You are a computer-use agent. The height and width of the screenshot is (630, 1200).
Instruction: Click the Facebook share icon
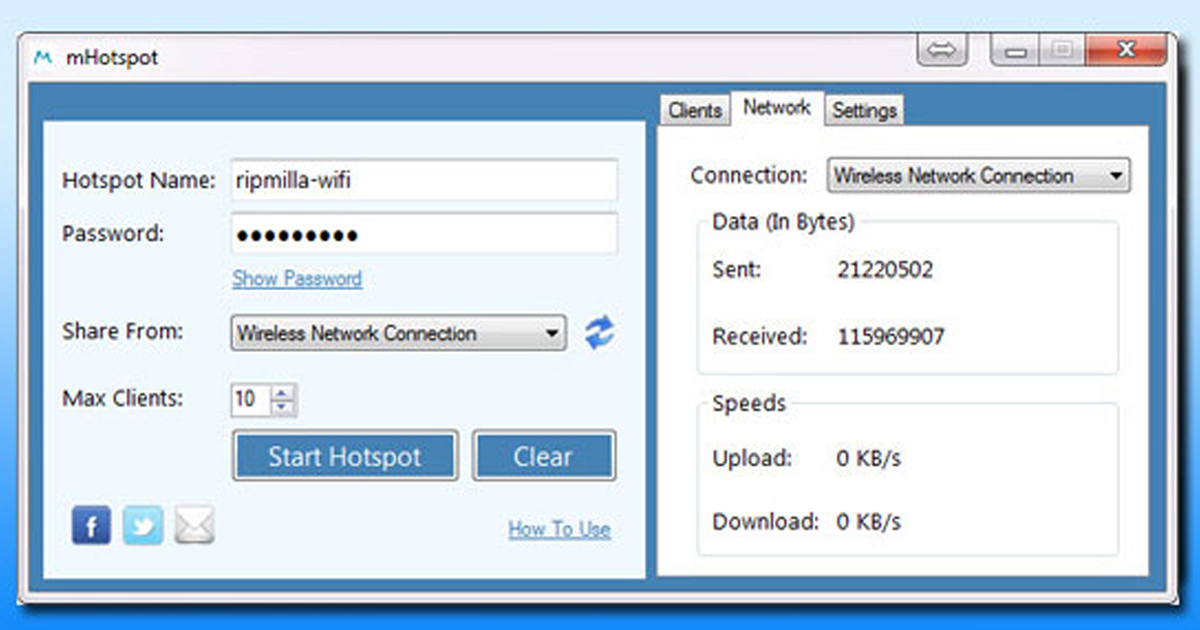(90, 524)
